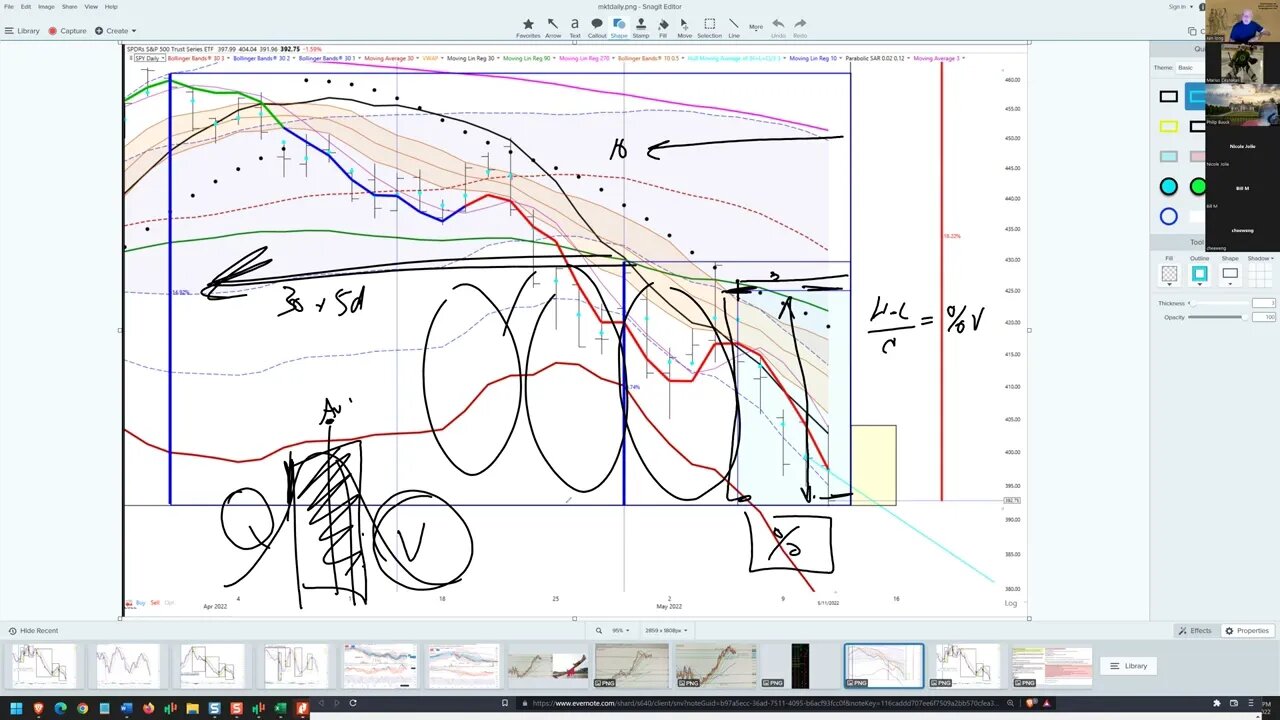Image resolution: width=1280 pixels, height=720 pixels.
Task: Choose the cyan filled circle quick style
Action: coord(1168,187)
